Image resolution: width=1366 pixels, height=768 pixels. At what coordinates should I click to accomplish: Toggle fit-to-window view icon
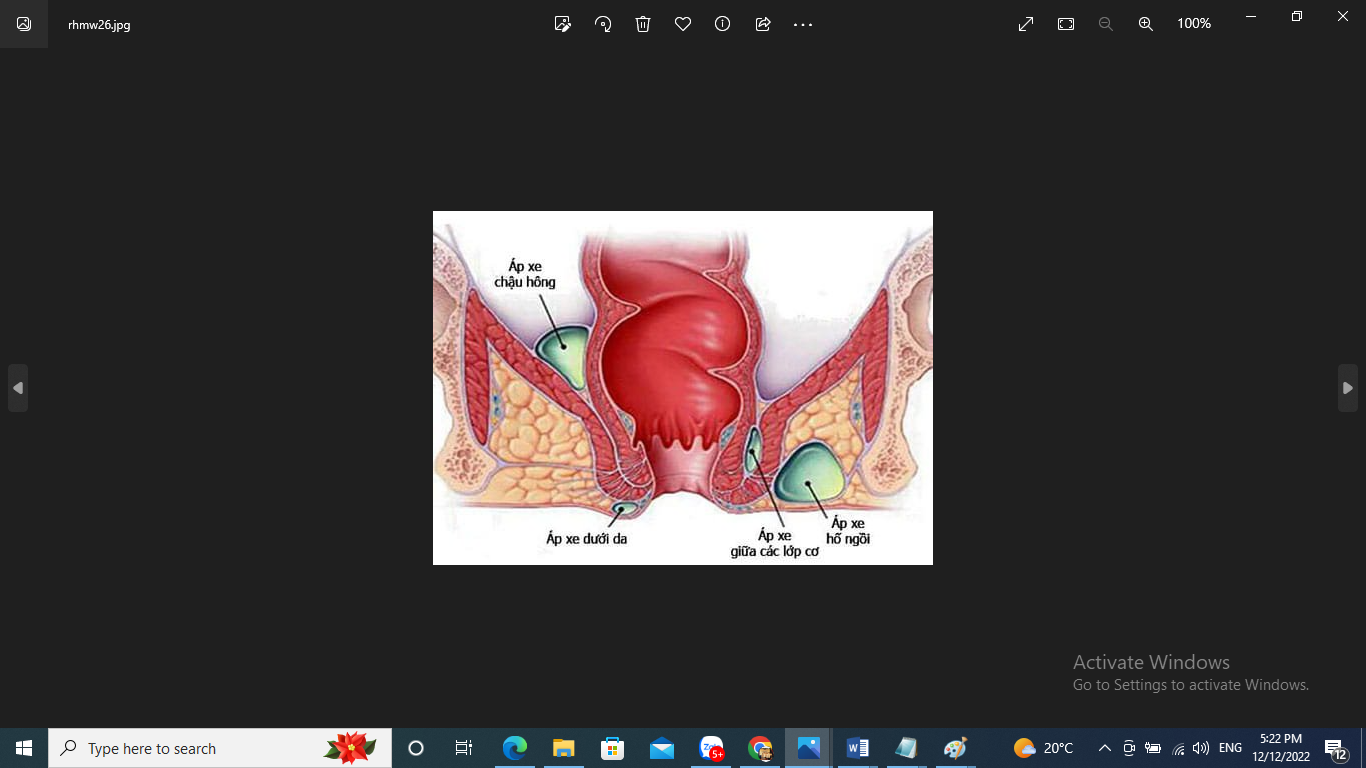click(1066, 24)
